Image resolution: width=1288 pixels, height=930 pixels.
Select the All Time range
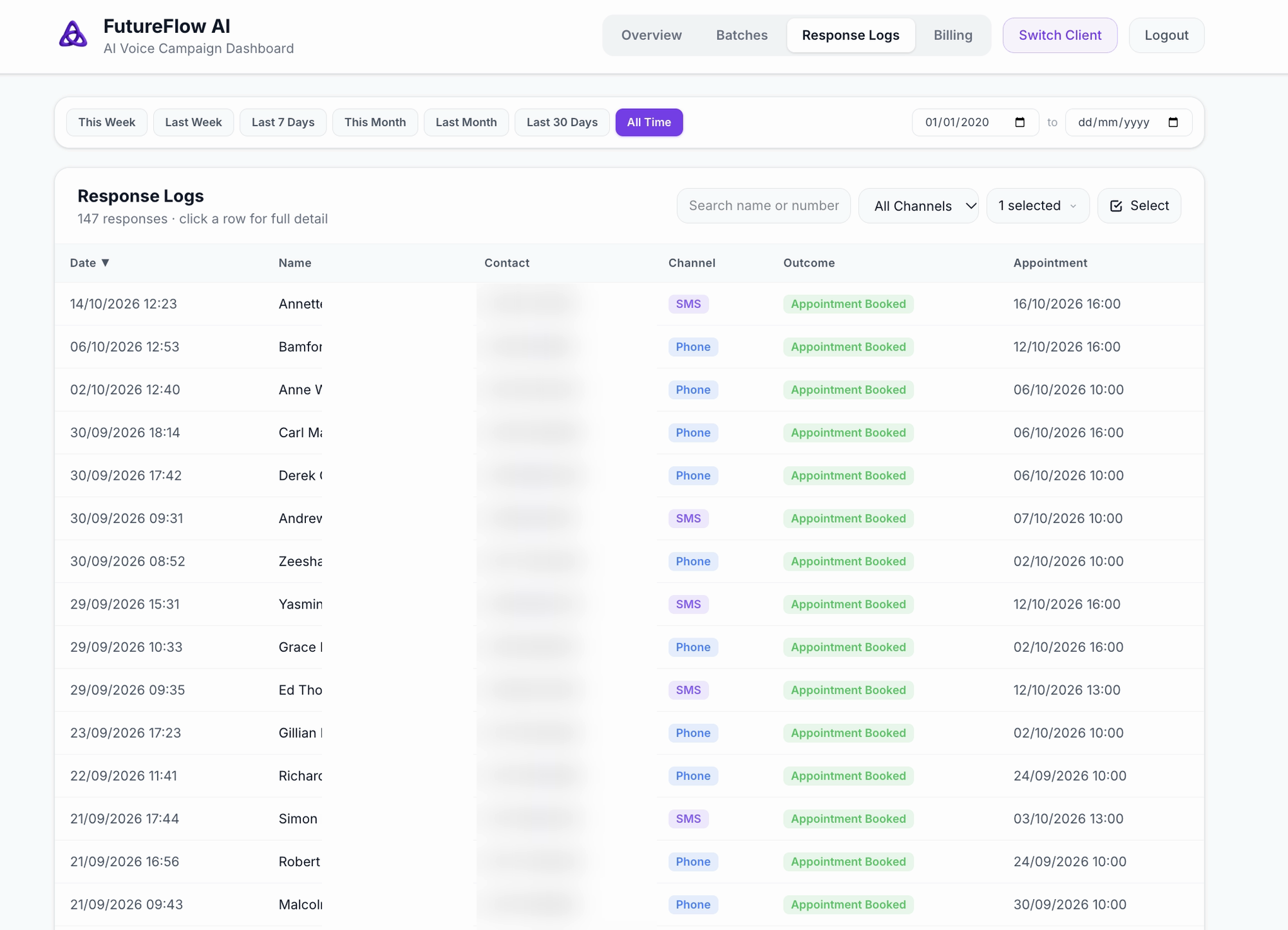pyautogui.click(x=649, y=122)
